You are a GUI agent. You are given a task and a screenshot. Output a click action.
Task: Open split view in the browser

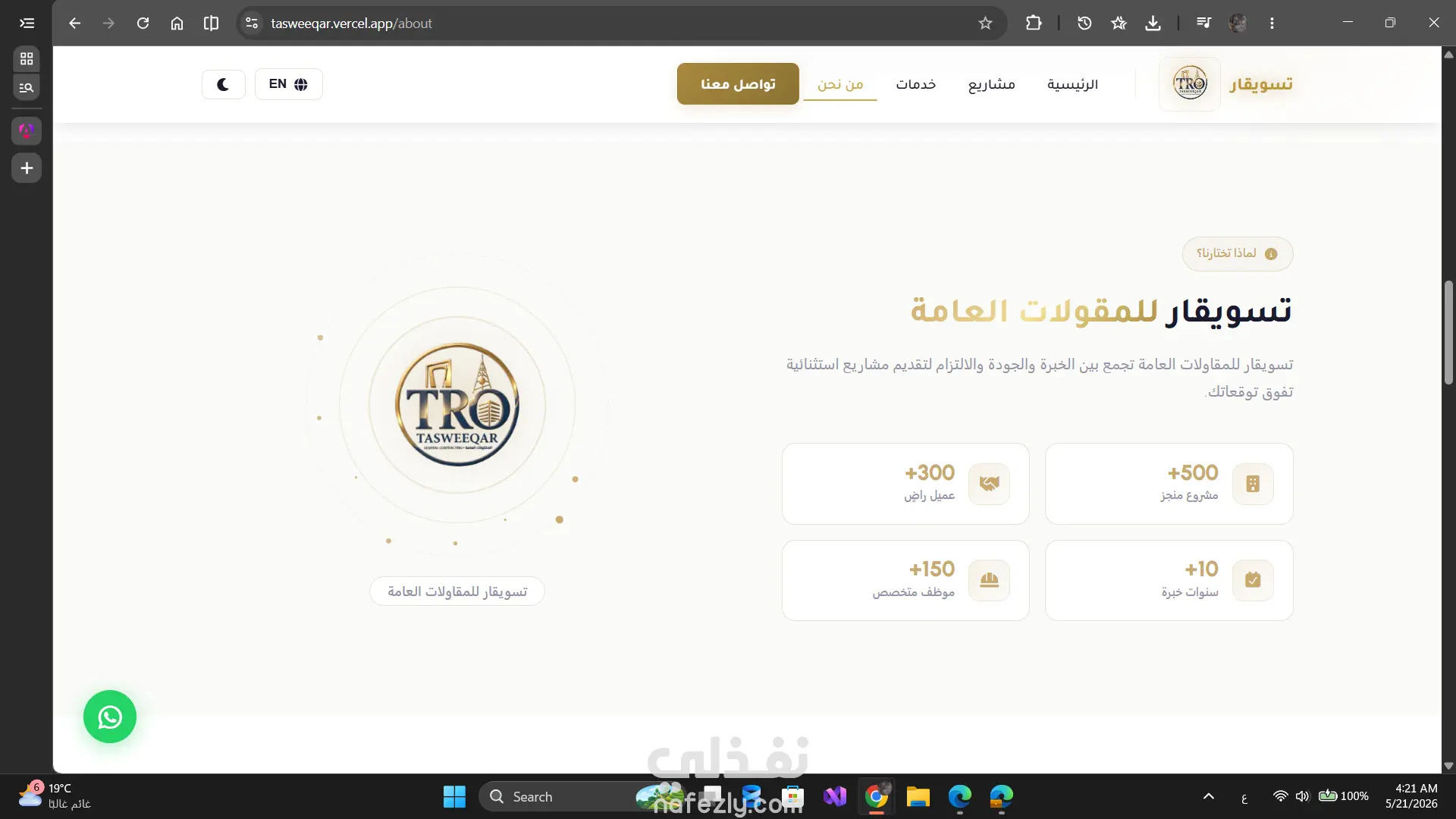tap(211, 23)
